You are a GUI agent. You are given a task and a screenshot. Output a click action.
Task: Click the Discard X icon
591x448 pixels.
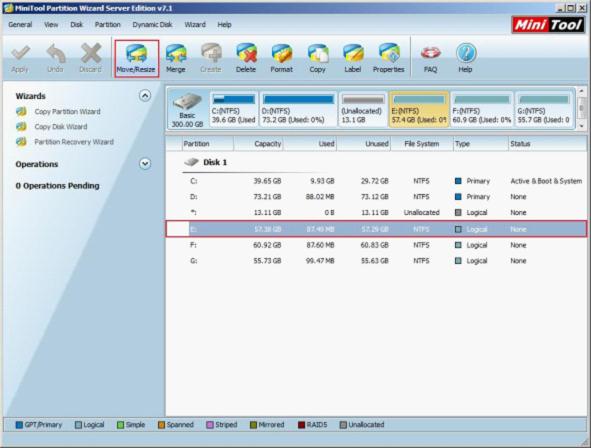coord(91,54)
